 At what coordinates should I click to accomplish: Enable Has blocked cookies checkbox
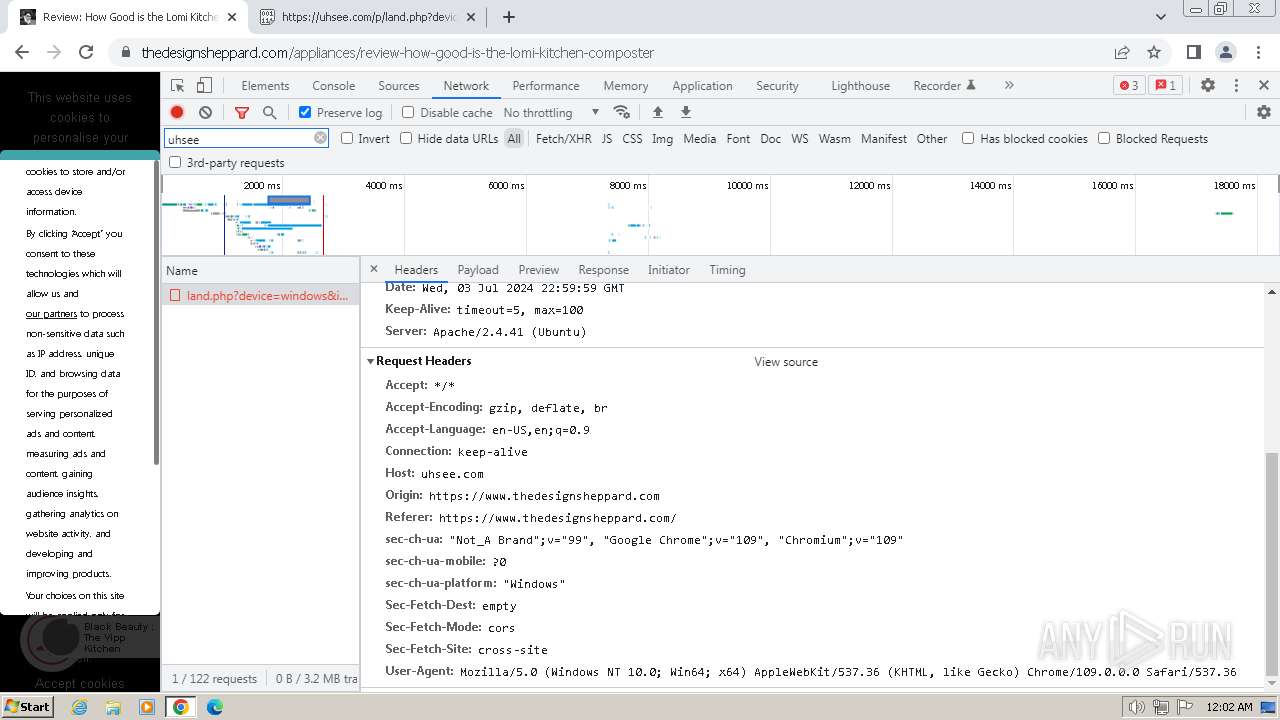968,138
